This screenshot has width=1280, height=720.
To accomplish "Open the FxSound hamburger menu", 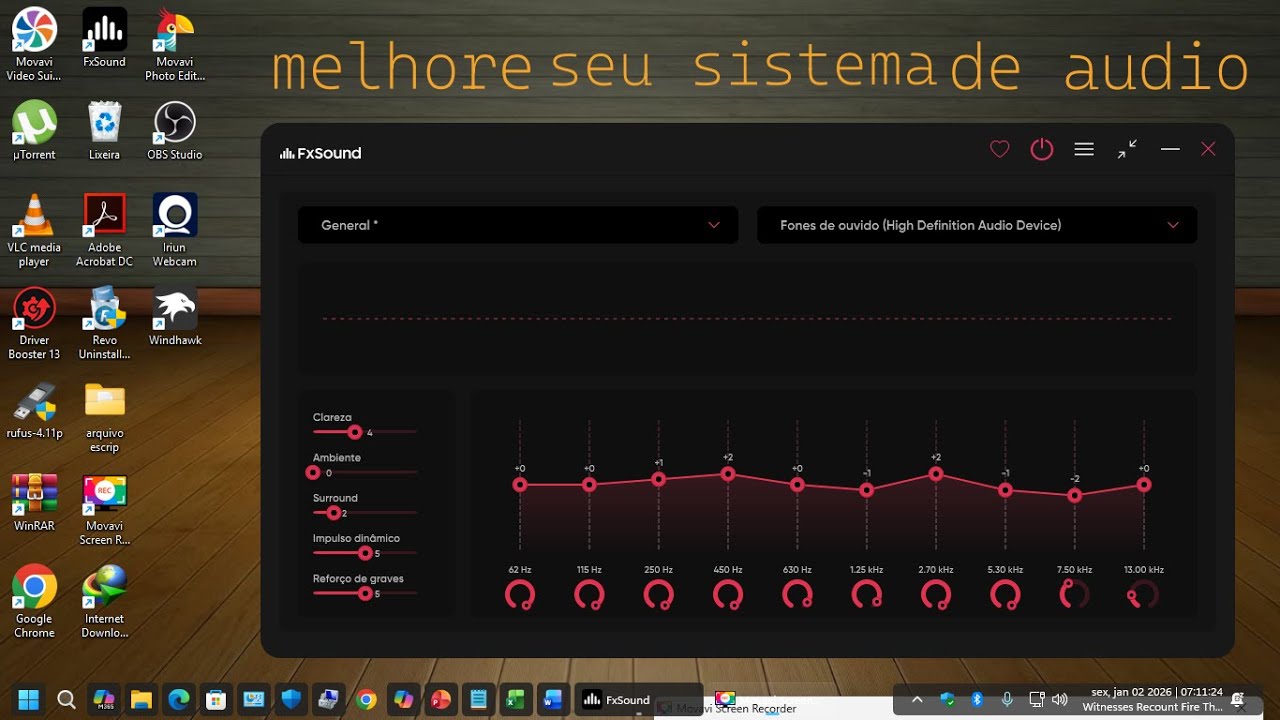I will coord(1084,150).
